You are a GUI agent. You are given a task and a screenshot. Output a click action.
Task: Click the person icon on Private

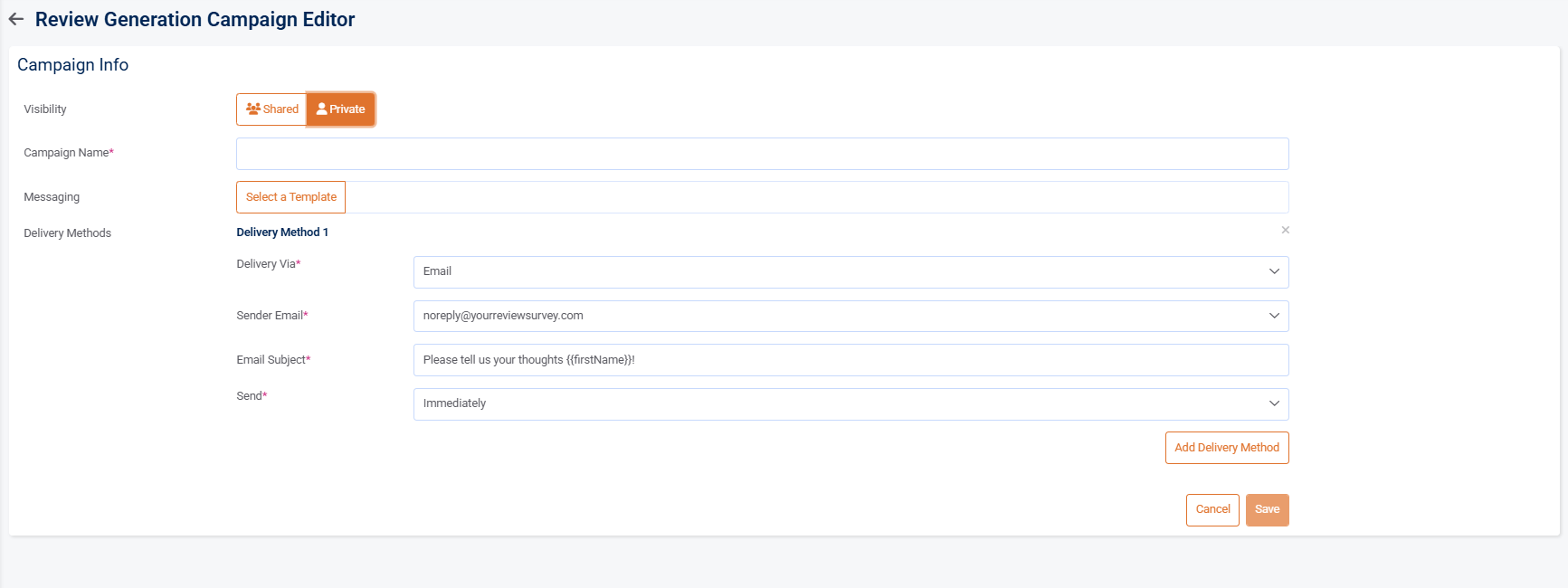pos(321,109)
